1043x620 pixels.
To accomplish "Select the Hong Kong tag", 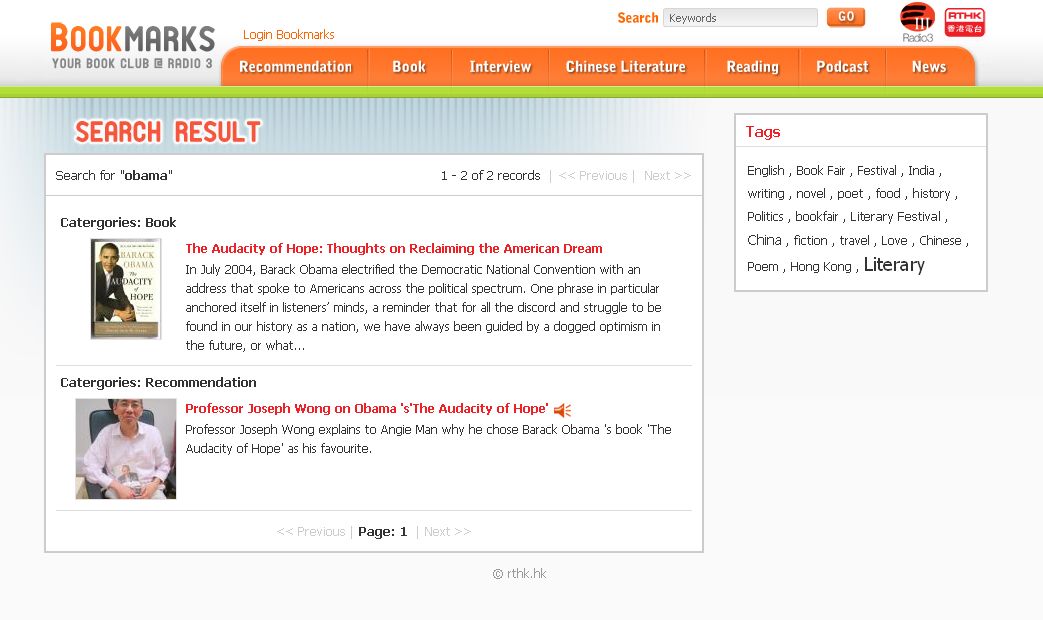I will 821,267.
